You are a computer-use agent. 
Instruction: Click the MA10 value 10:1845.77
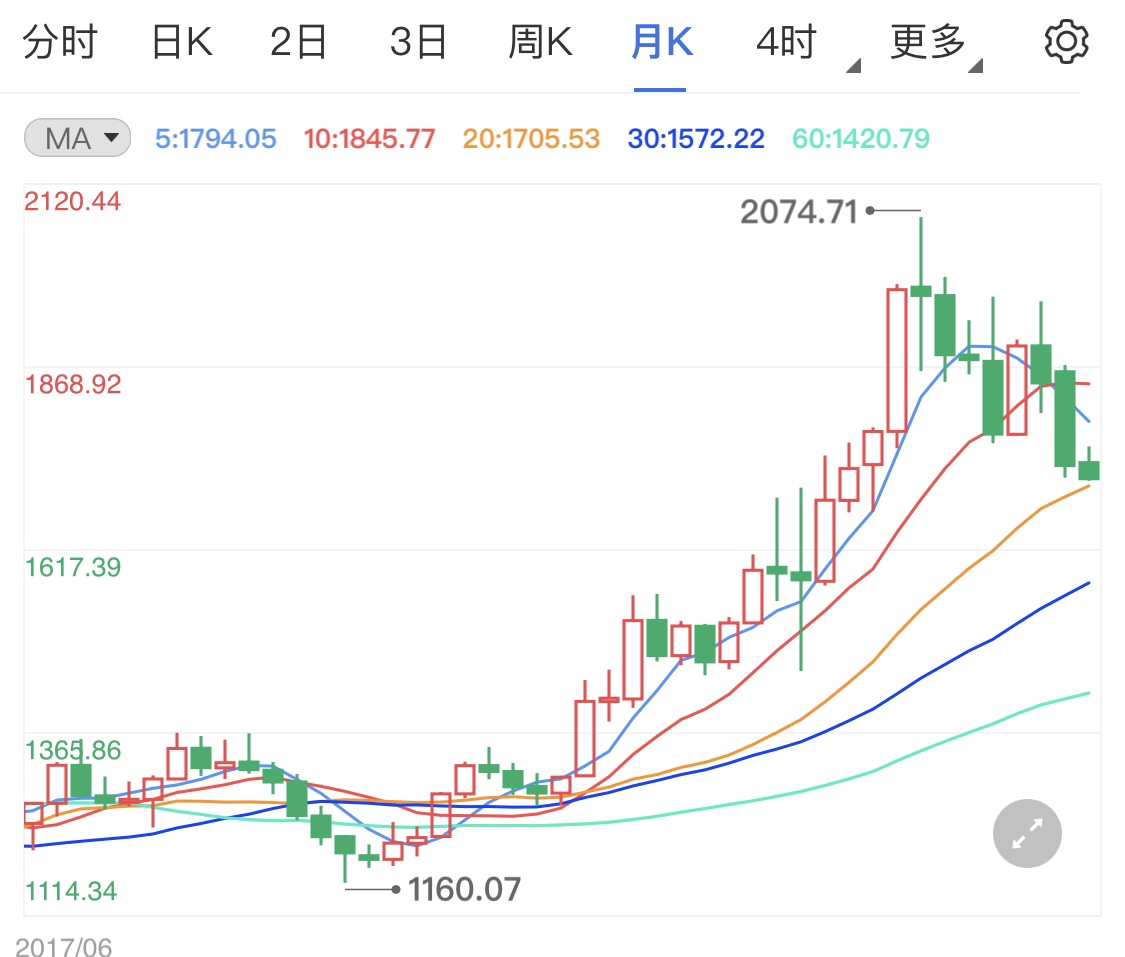[x=369, y=138]
